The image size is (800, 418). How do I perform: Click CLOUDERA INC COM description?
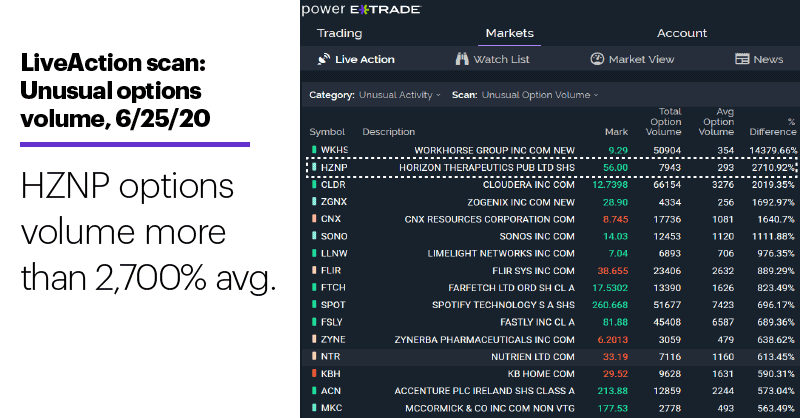[x=529, y=184]
